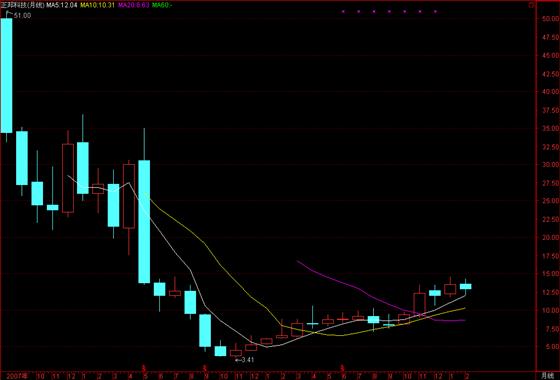Click the purple MA20 indicator label
Viewport: 560px width, 380px height.
pos(134,5)
